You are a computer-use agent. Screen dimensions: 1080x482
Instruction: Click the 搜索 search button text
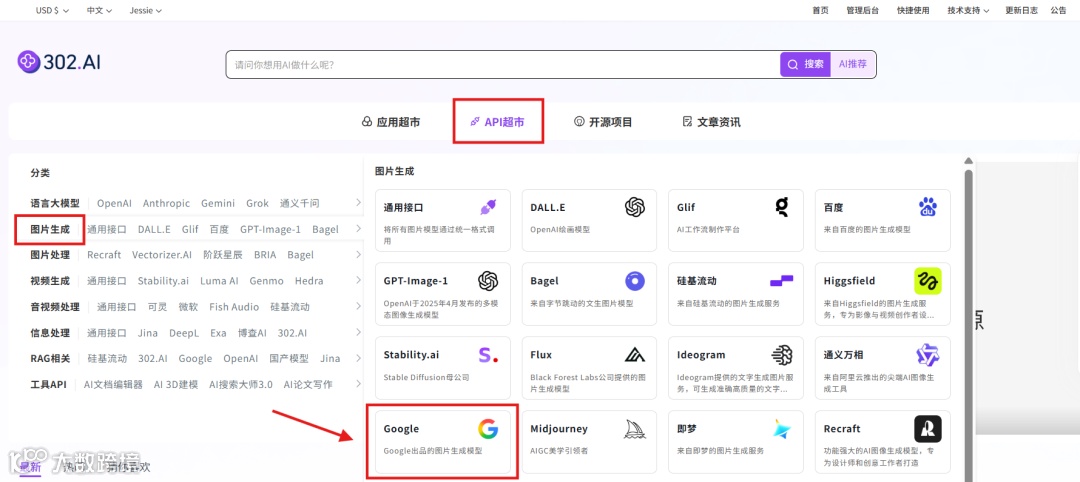[x=814, y=64]
